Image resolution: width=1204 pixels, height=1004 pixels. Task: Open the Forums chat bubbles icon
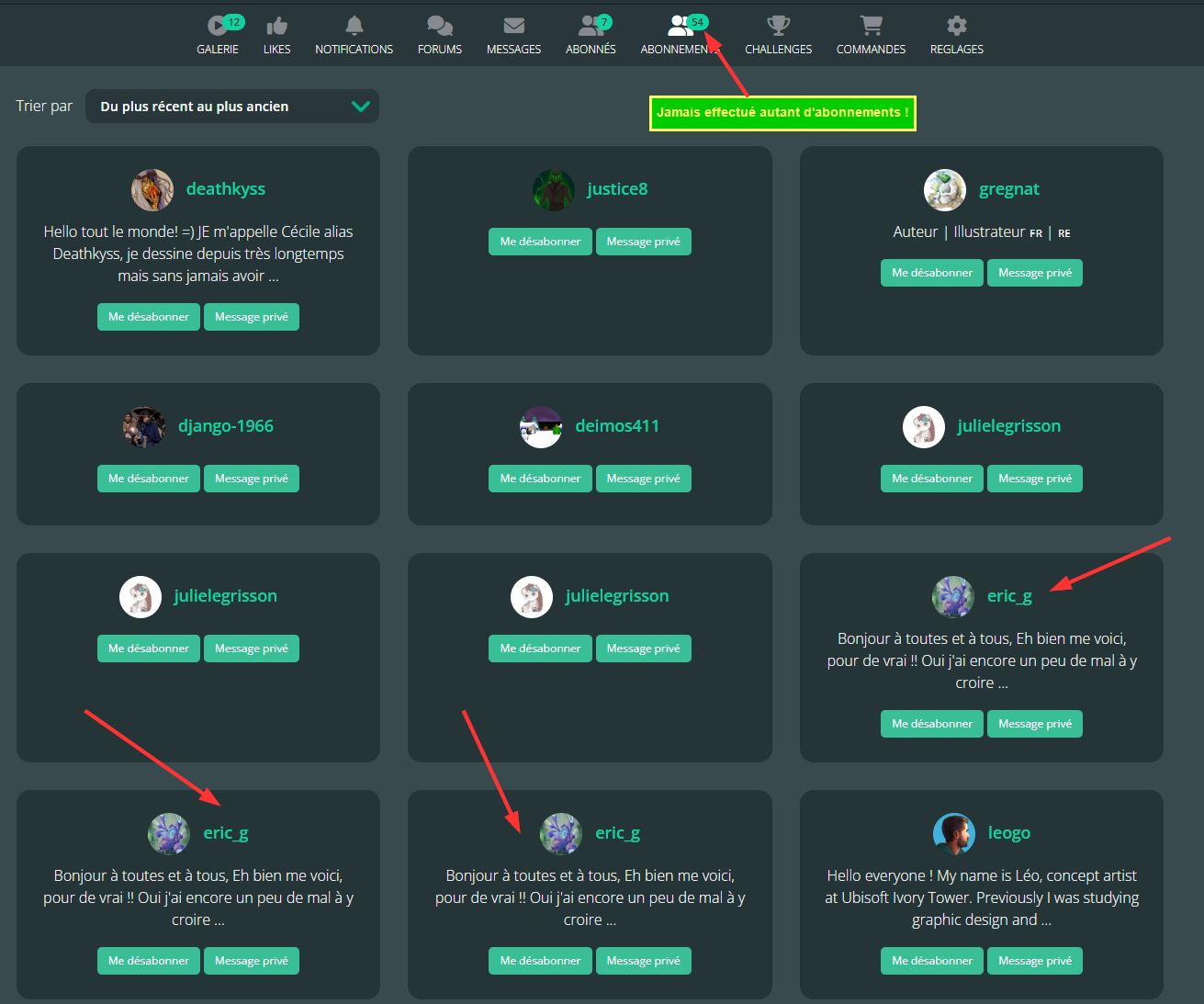[440, 27]
